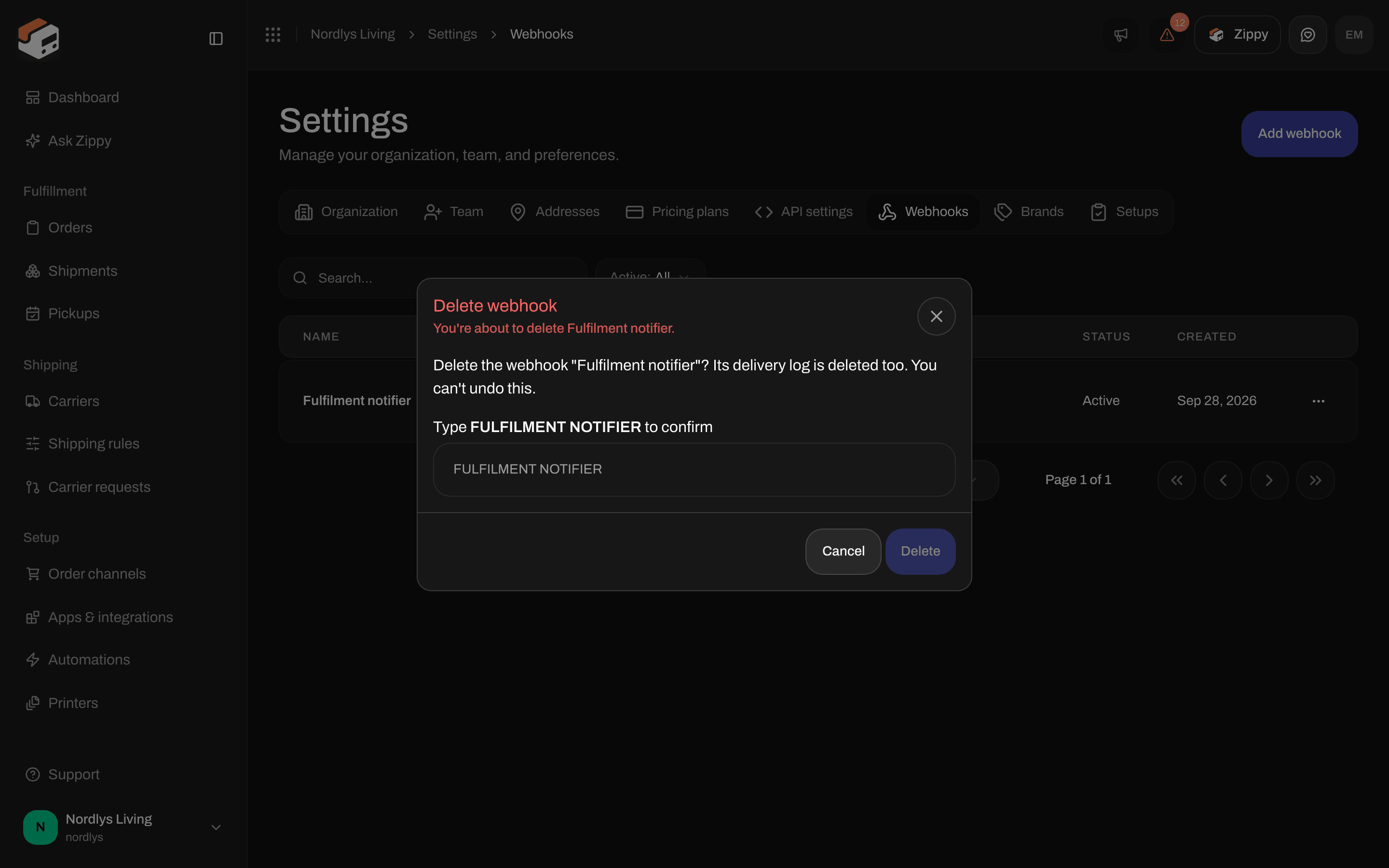Screen dimensions: 1389x868
Task: Focus the webhook Search field
Action: click(433, 278)
